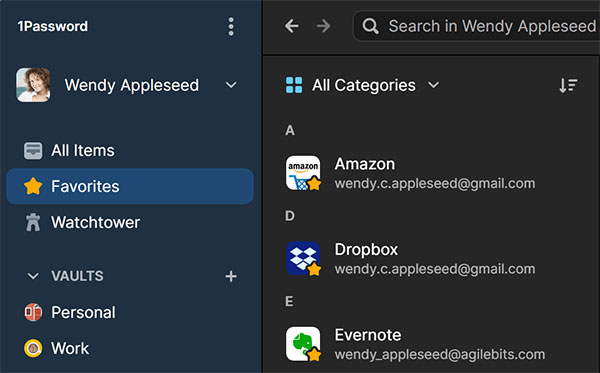Viewport: 600px width, 373px height.
Task: Collapse the VAULTS section
Action: coord(33,276)
